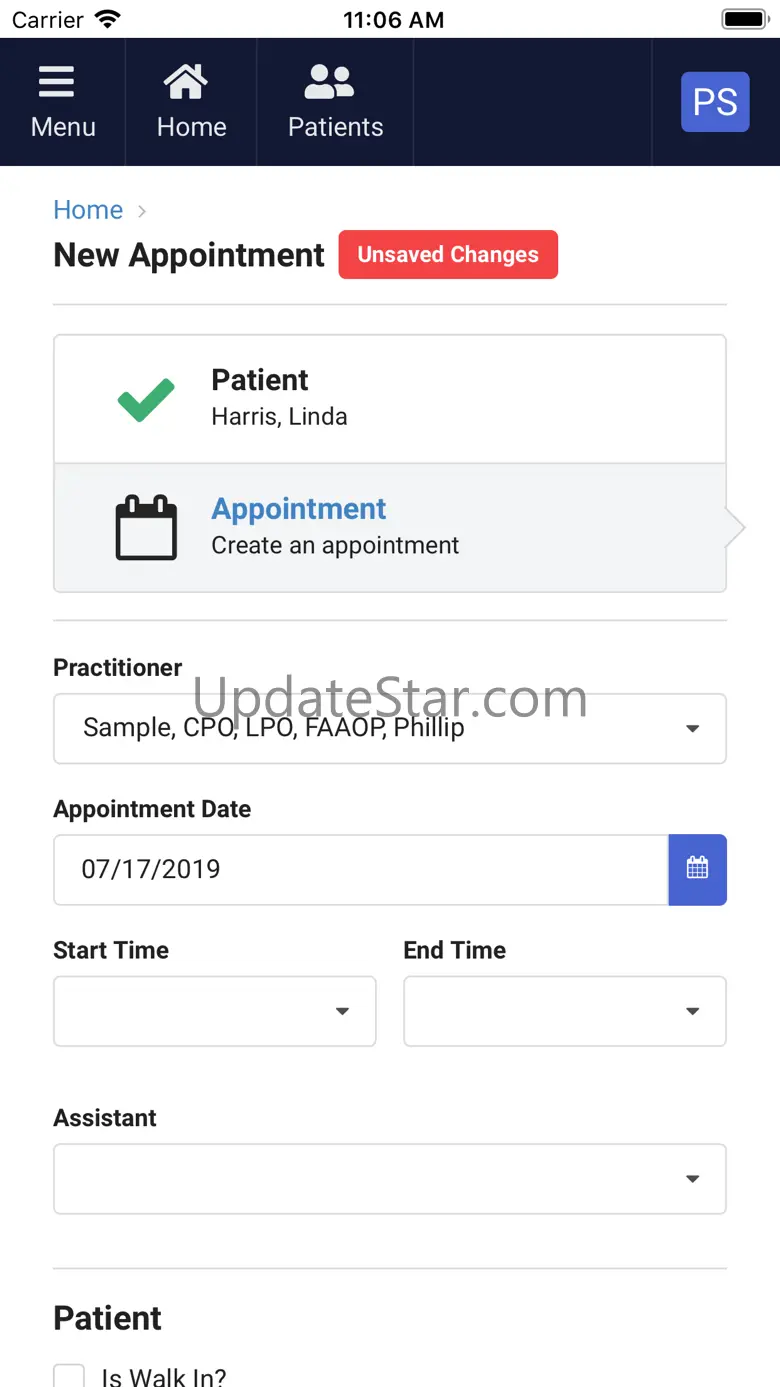This screenshot has width=780, height=1387.
Task: Follow the Home breadcrumb link
Action: 88,210
